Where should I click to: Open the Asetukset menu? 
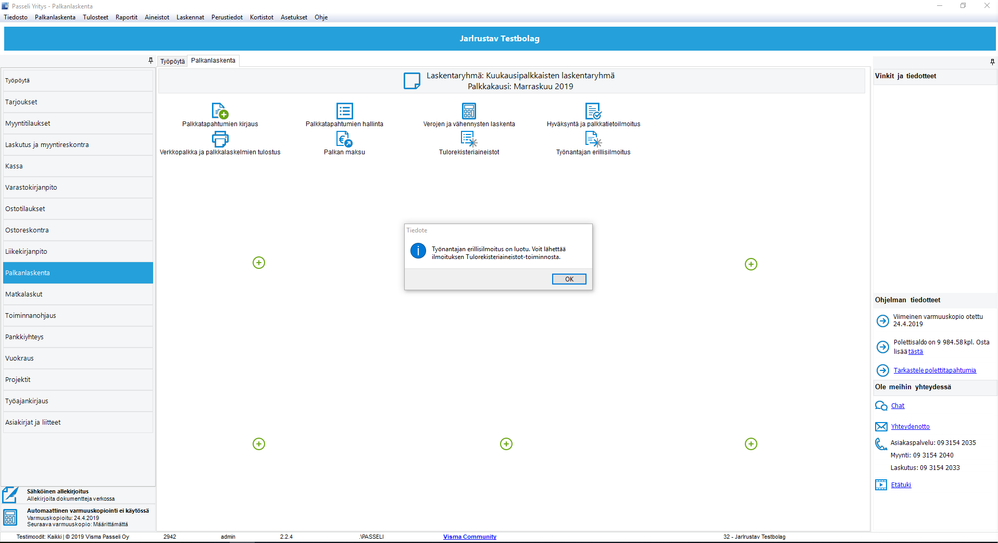coord(294,17)
